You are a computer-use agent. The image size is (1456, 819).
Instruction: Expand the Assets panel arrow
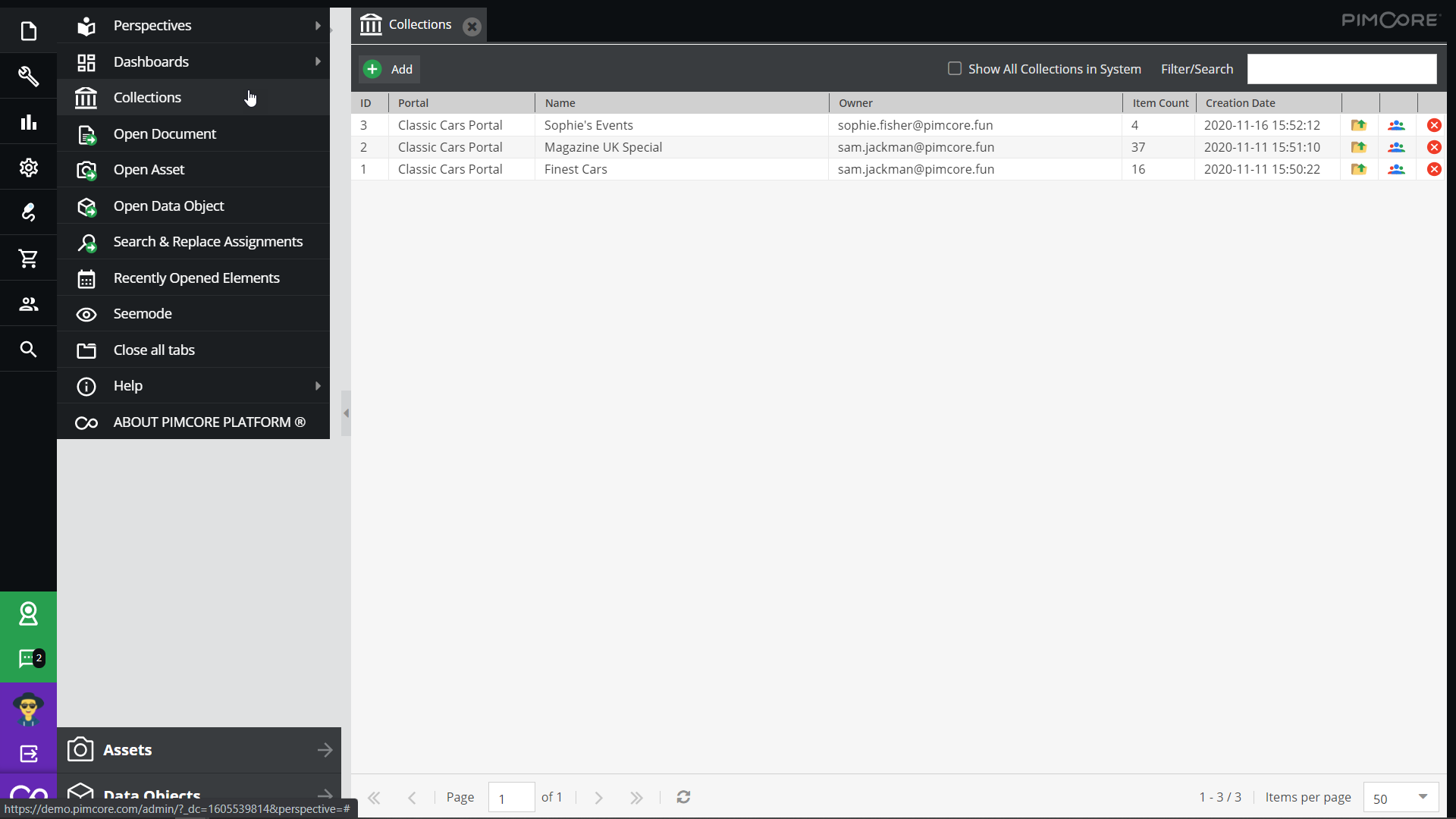point(325,750)
